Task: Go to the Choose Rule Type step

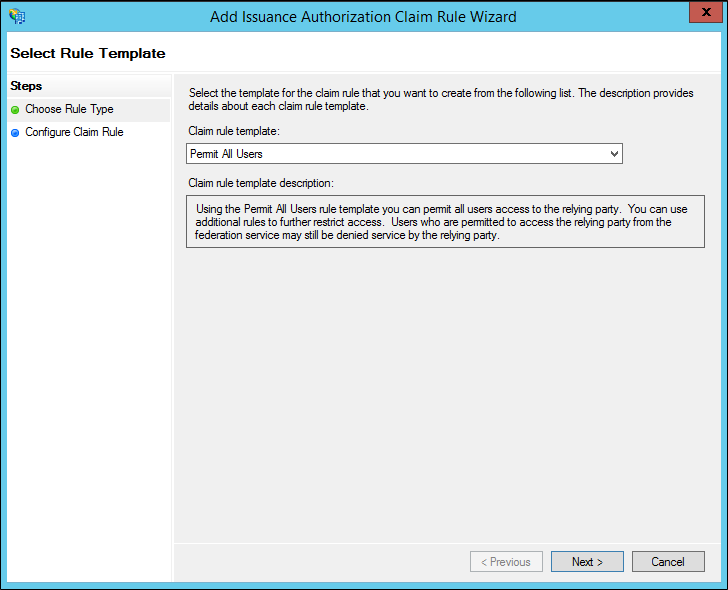Action: click(x=69, y=109)
